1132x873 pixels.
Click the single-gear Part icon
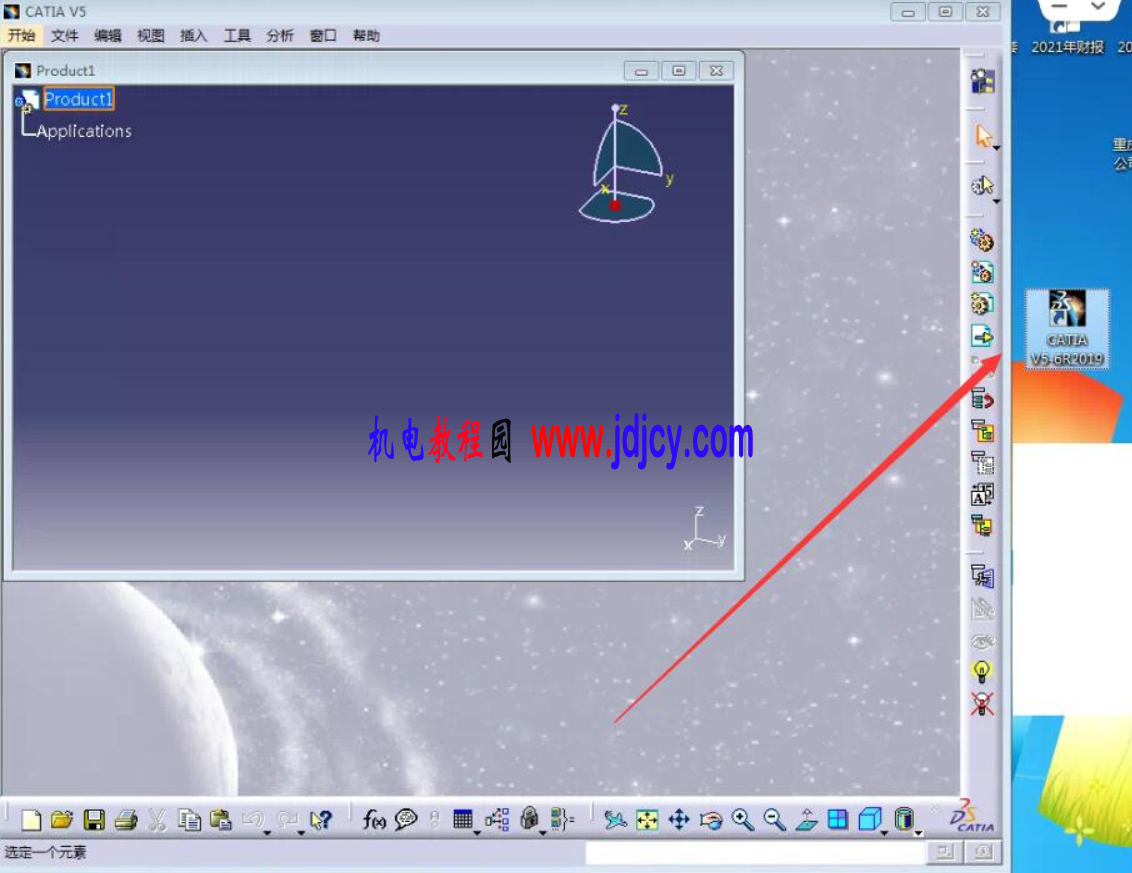[x=982, y=304]
